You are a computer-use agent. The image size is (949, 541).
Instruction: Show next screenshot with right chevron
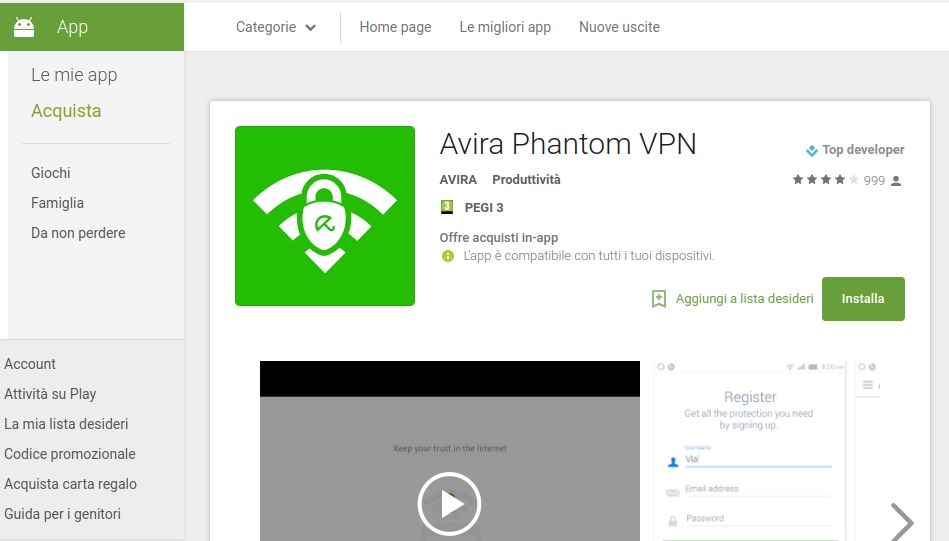pos(902,522)
